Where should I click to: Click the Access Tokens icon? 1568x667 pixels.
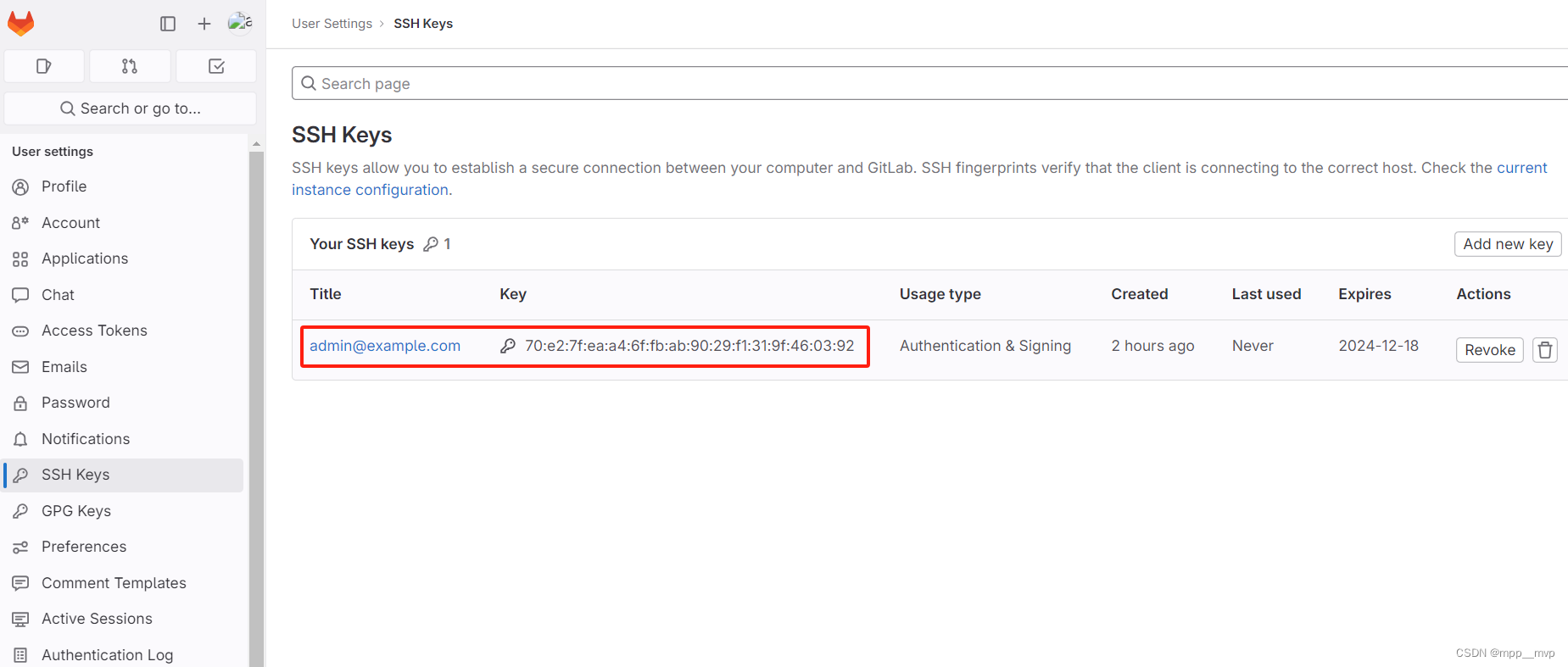[x=20, y=331]
